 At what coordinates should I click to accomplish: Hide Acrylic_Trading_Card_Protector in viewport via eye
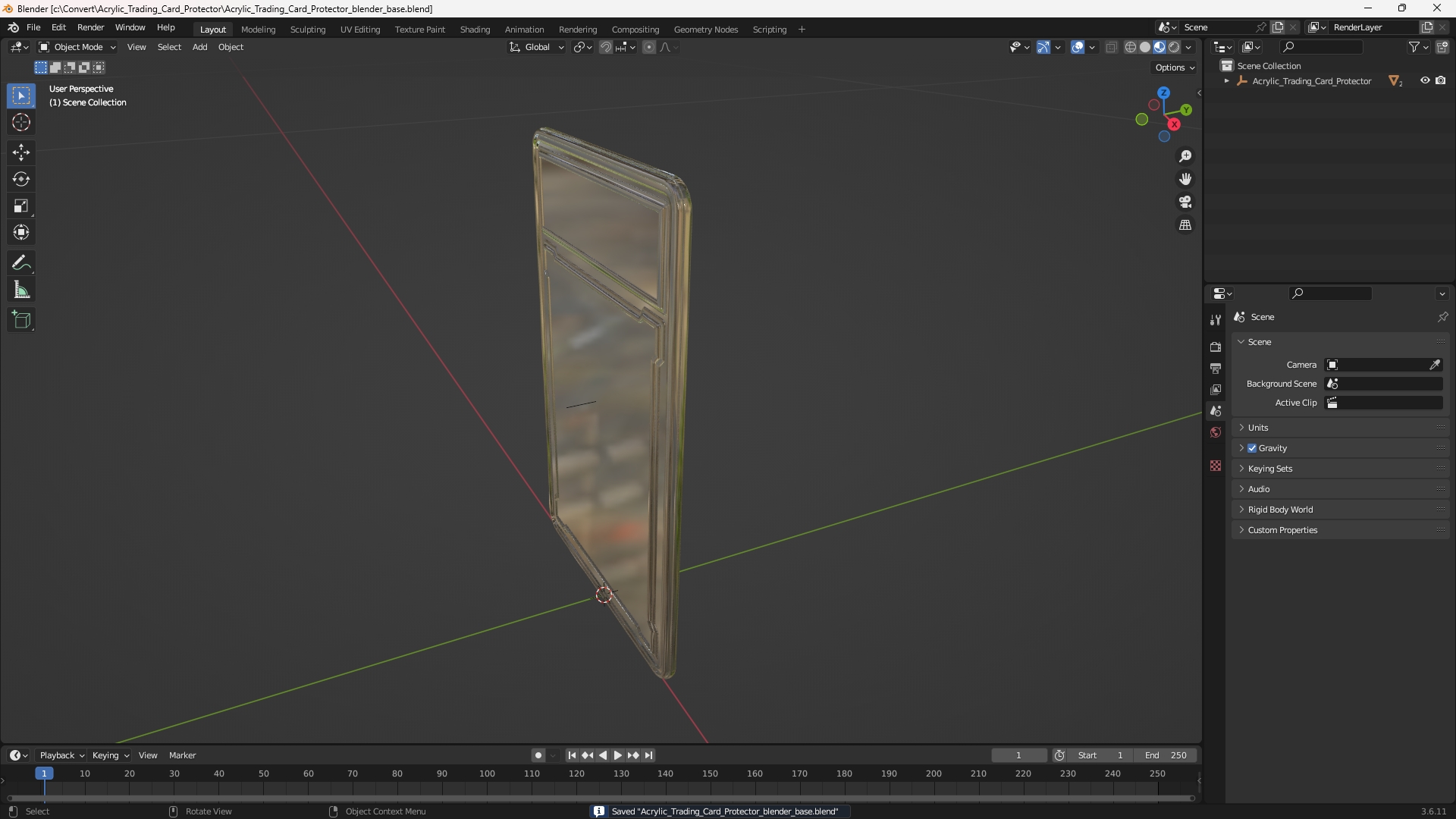point(1425,80)
